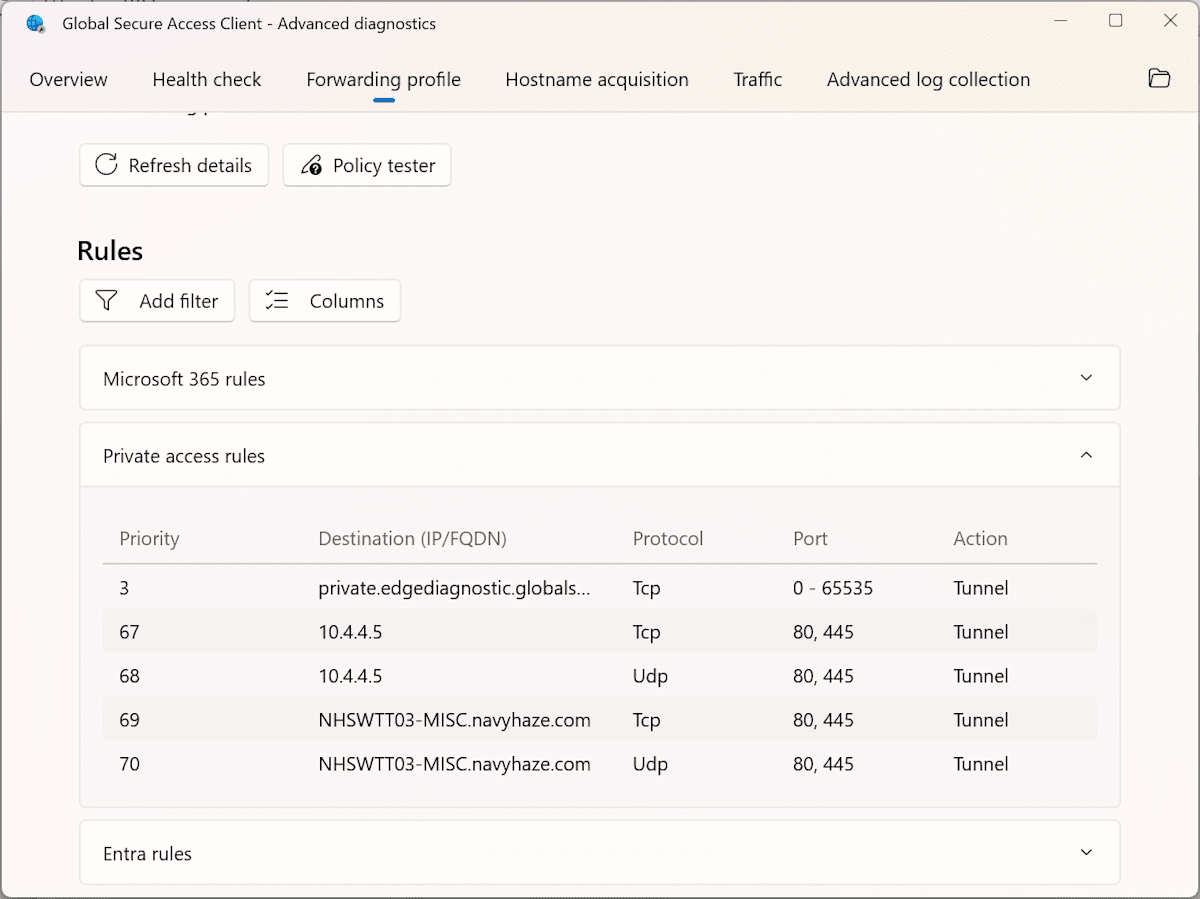Click the Microsoft 365 rules header text
This screenshot has width=1200, height=899.
[x=184, y=379]
